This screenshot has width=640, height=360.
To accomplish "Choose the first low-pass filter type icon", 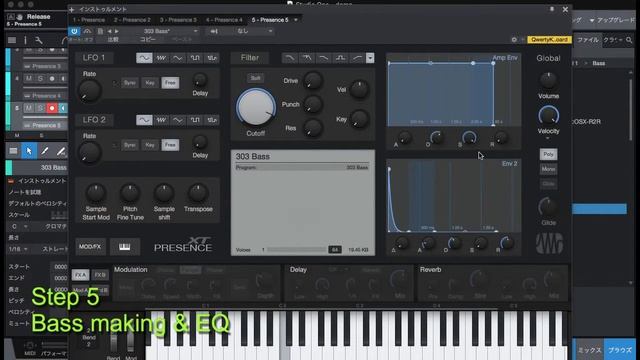I will [x=289, y=58].
